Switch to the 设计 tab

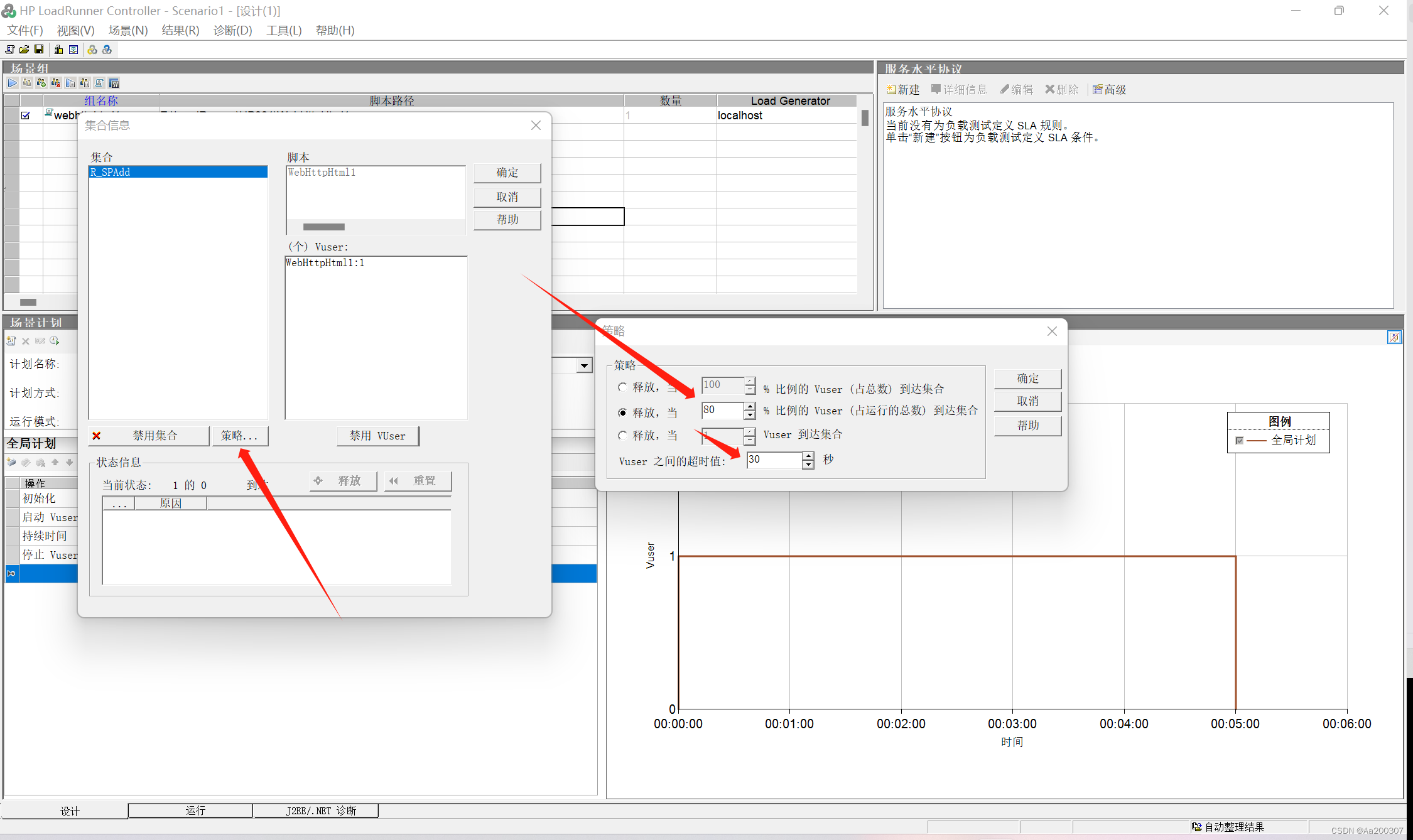point(65,811)
